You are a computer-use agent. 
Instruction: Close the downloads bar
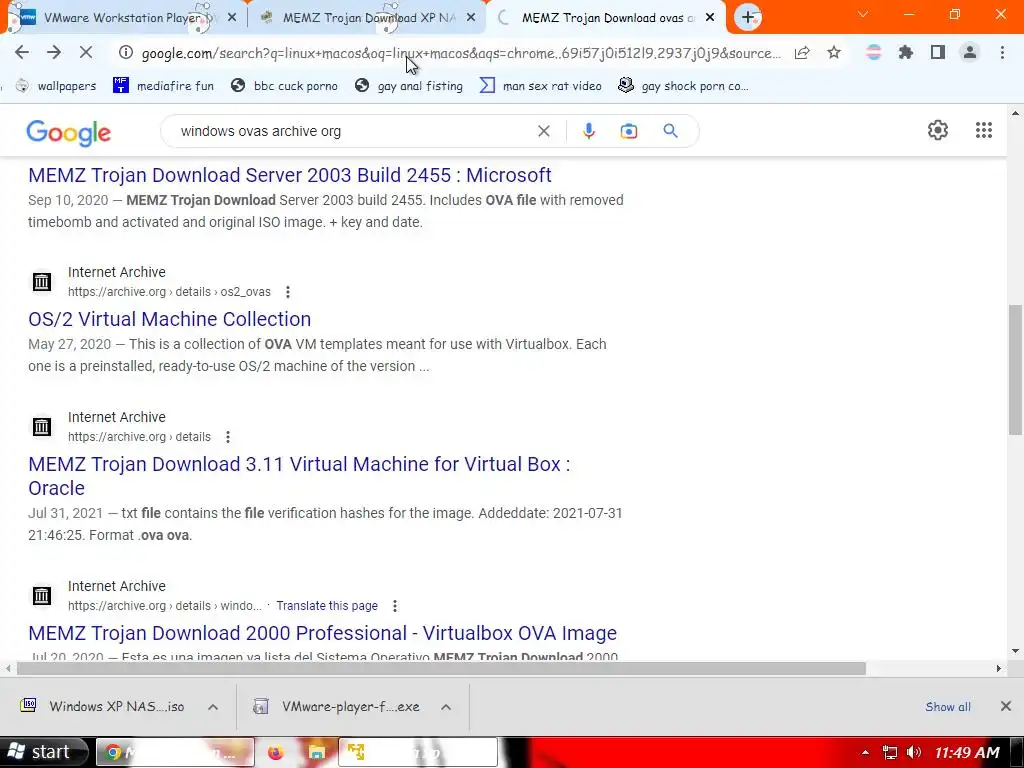1006,706
